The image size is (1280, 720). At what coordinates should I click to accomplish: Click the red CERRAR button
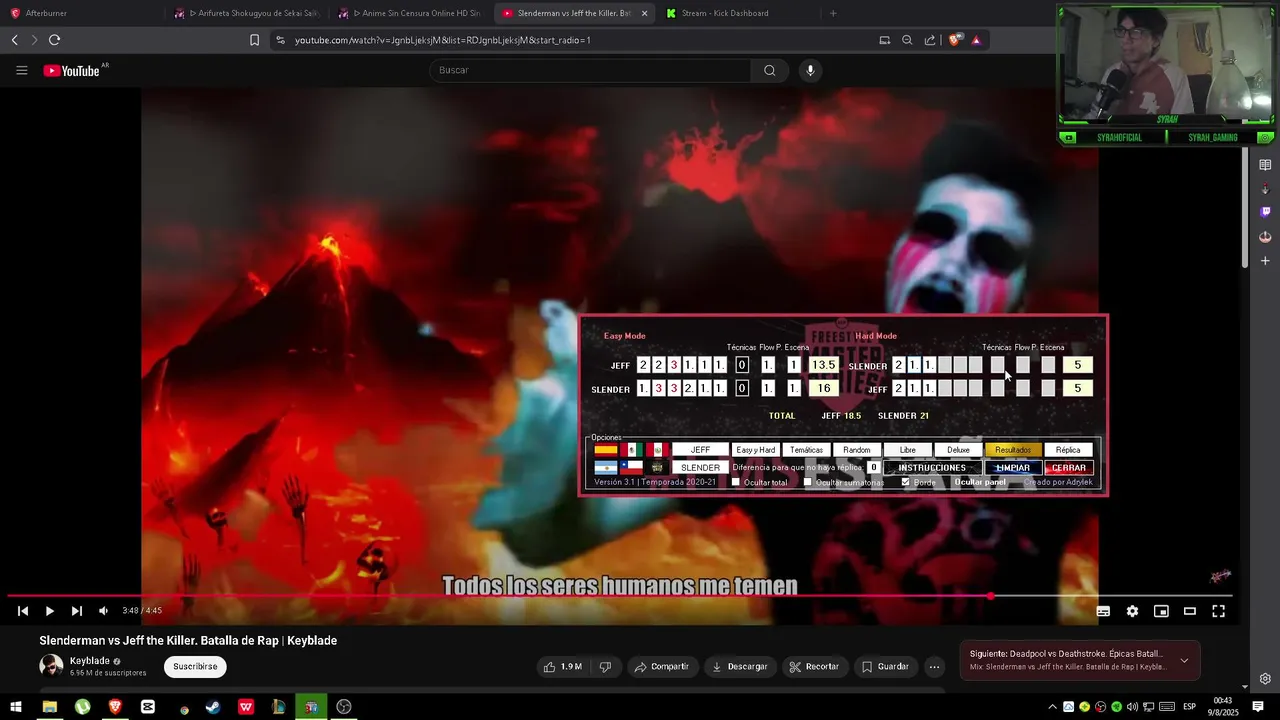1069,467
